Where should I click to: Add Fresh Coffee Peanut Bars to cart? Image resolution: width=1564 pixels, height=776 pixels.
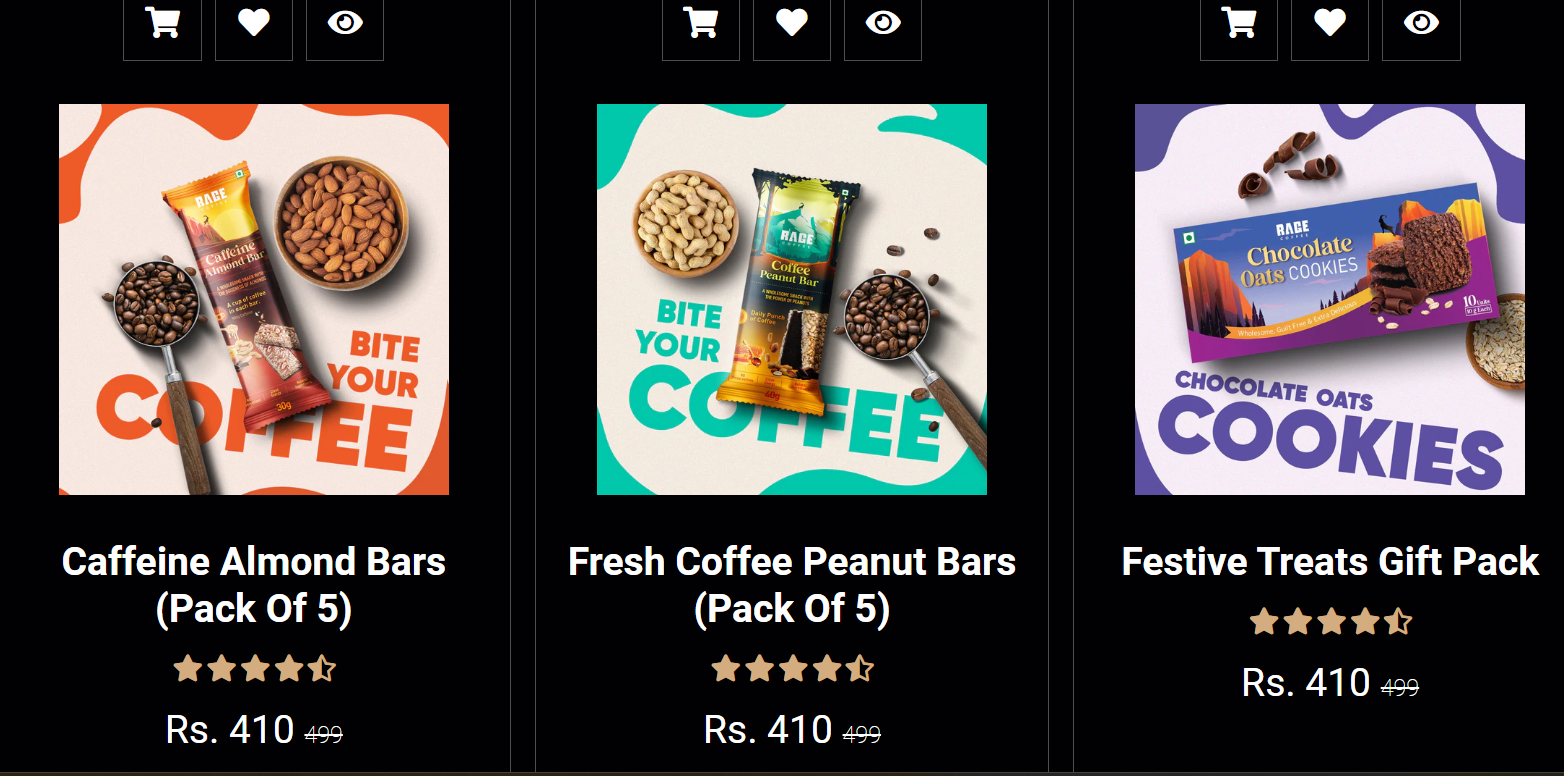point(701,24)
